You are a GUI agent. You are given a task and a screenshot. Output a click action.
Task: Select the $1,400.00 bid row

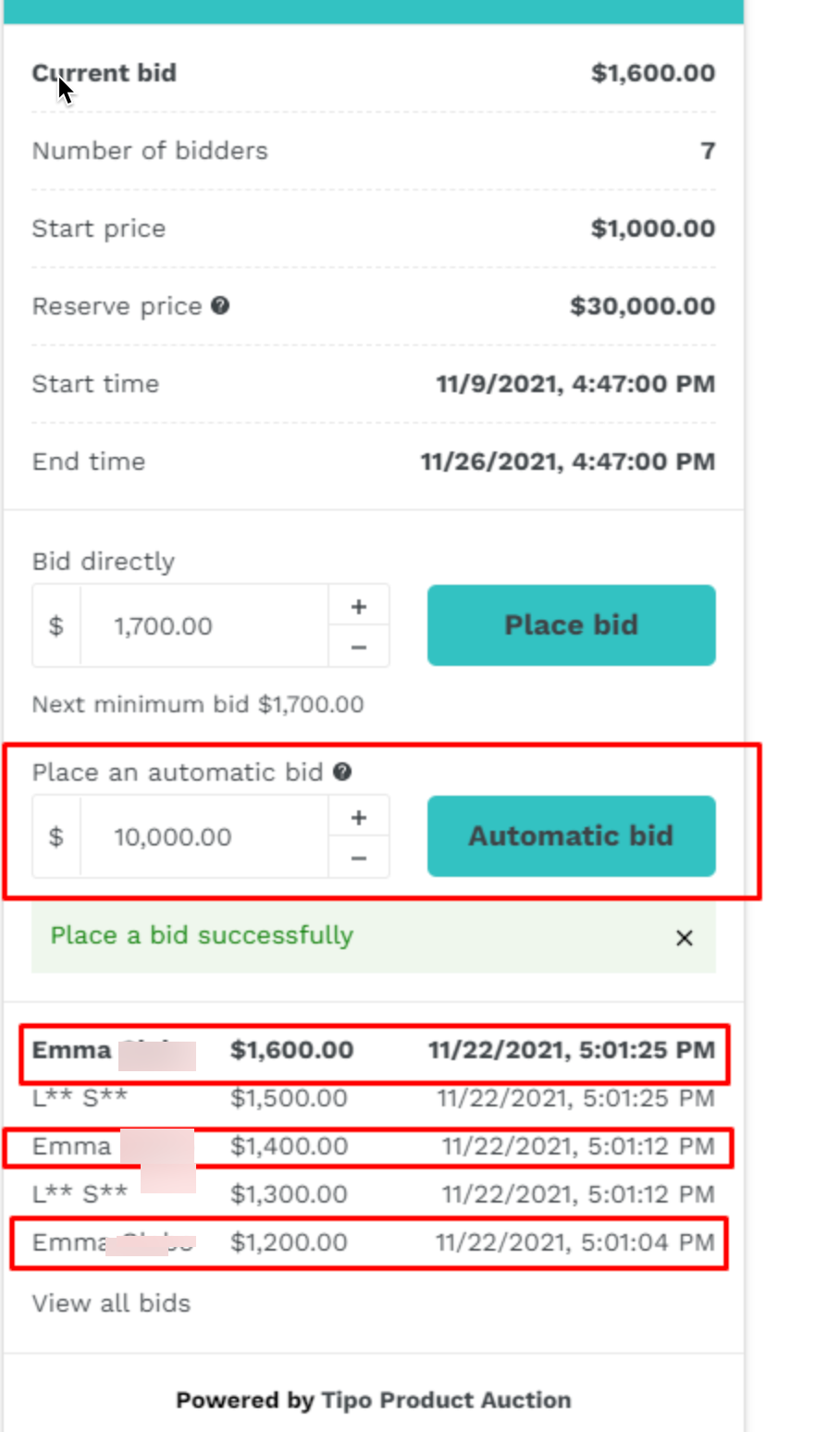[374, 1147]
